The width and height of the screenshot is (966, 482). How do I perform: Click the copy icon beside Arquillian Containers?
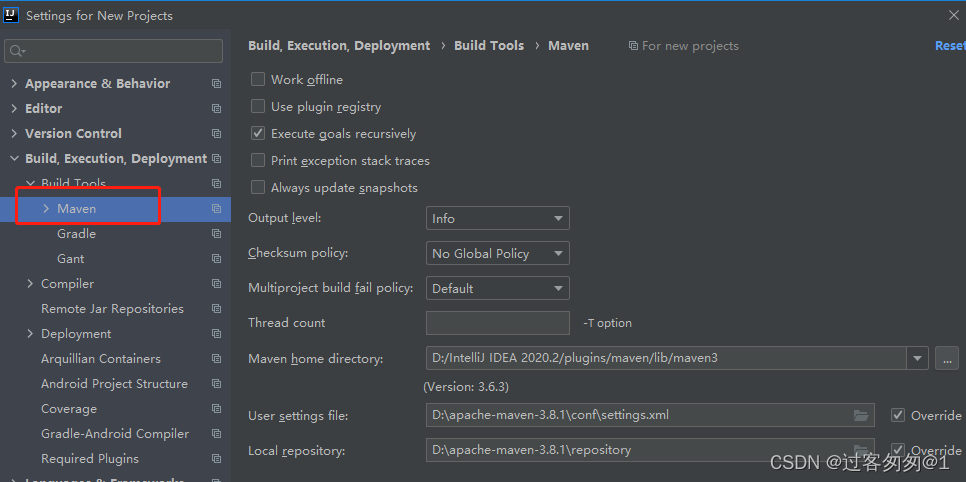216,359
